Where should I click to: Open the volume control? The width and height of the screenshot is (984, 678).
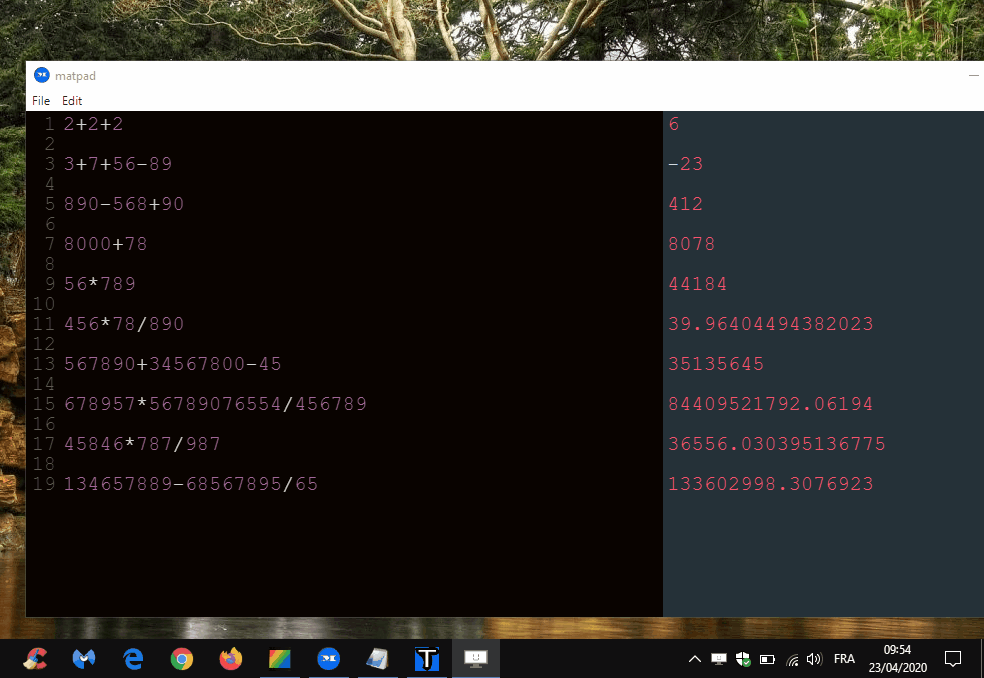click(x=814, y=659)
